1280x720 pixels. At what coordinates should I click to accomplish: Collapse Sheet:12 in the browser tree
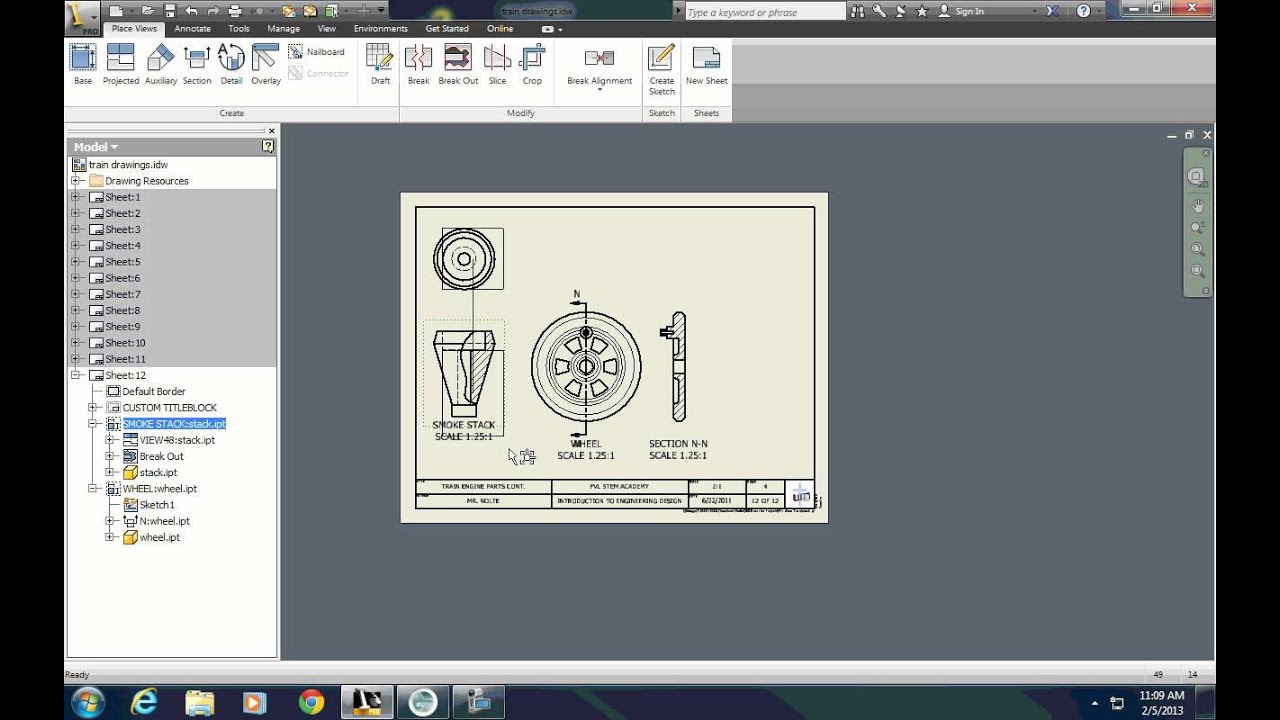click(x=75, y=375)
